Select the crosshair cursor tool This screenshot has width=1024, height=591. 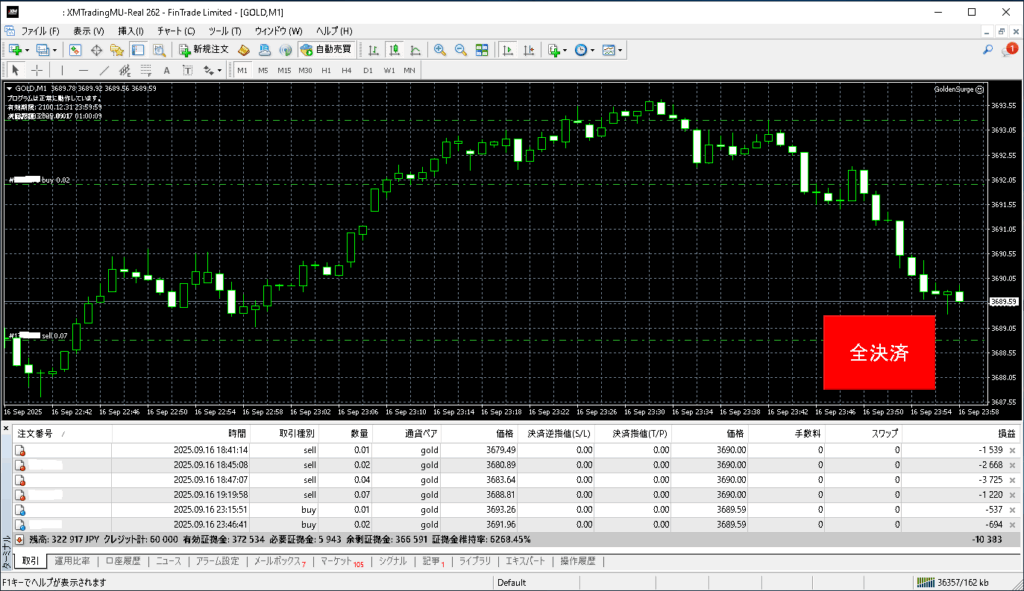point(37,70)
